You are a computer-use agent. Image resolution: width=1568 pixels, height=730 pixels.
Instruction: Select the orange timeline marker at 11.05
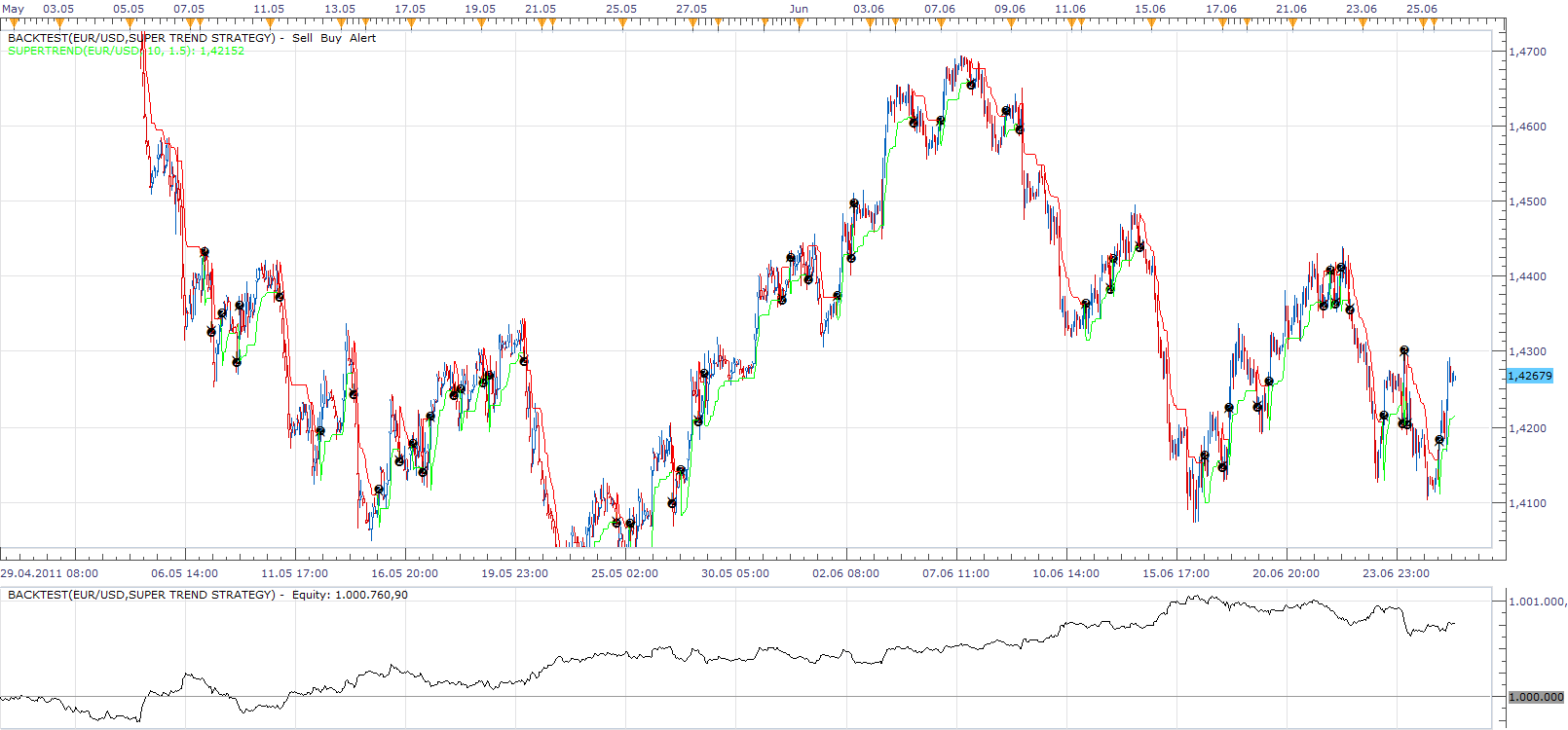(270, 23)
